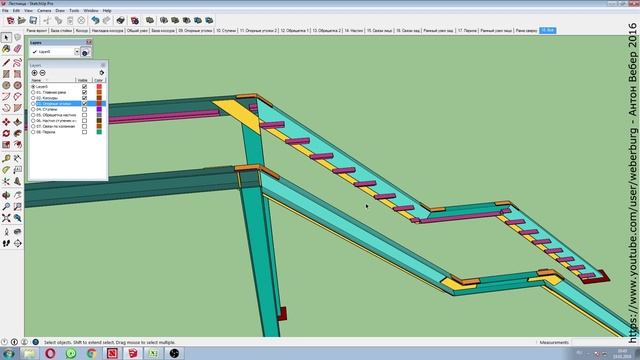This screenshot has height=360, width=640.
Task: Enable visibility for 04 layer
Action: 84,109
